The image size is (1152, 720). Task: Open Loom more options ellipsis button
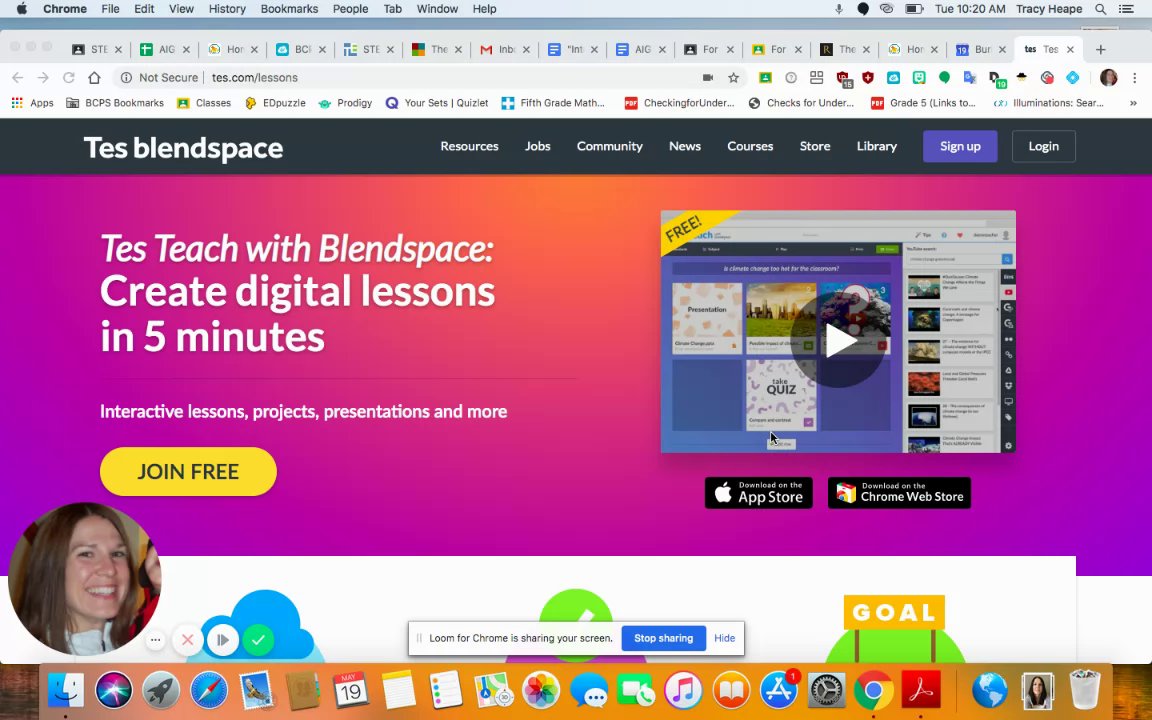[155, 640]
